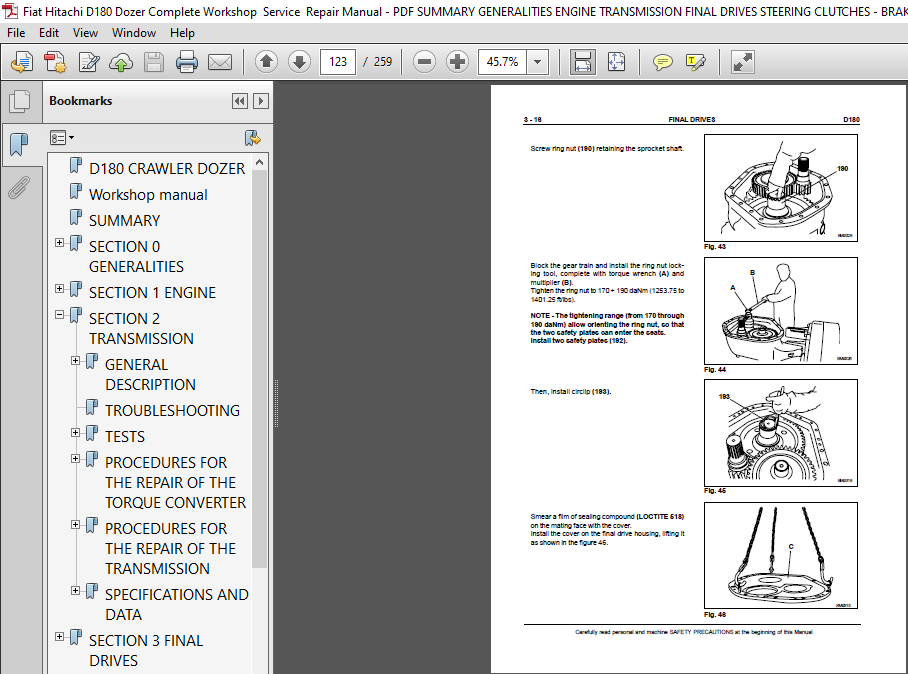The width and height of the screenshot is (908, 674).
Task: Click the Fig. 43 ring nut illustration
Action: tap(781, 188)
